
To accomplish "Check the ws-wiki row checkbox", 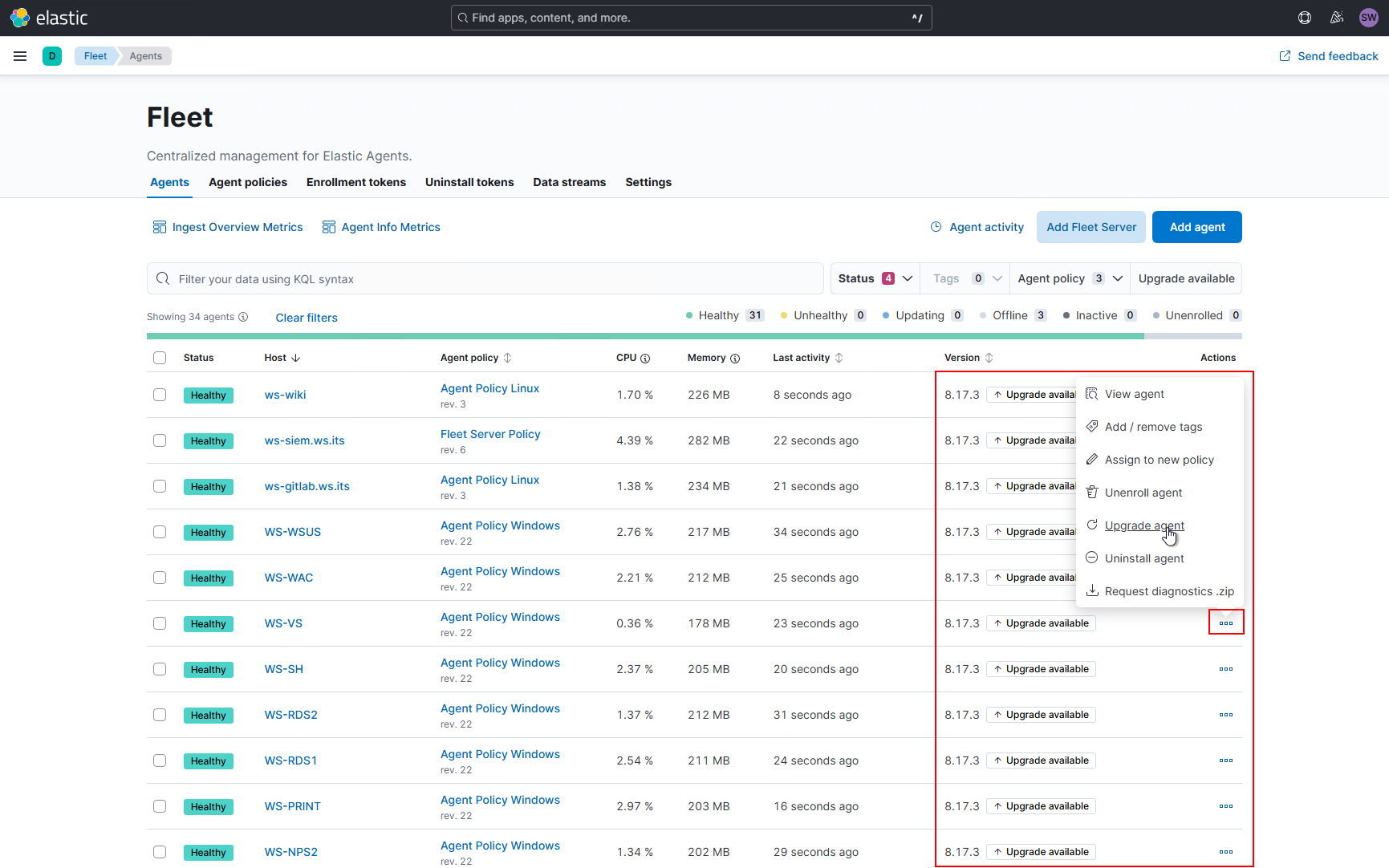I will coord(160,395).
